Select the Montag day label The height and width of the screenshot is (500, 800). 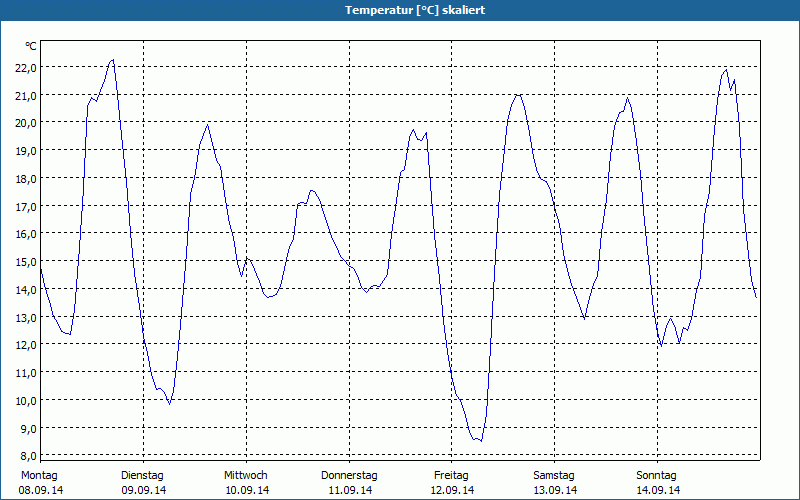pyautogui.click(x=39, y=476)
